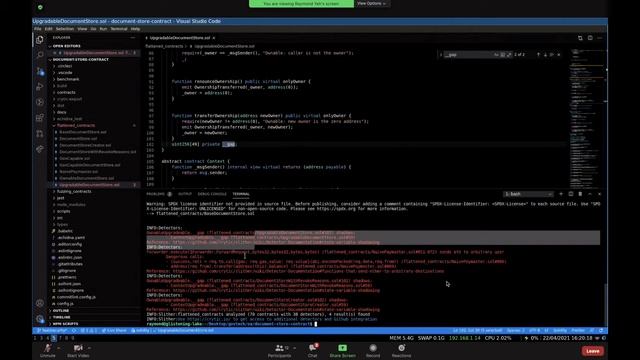Open the terminal shell selector dropdown (bash)
The height and width of the screenshot is (360, 640).
pos(528,194)
